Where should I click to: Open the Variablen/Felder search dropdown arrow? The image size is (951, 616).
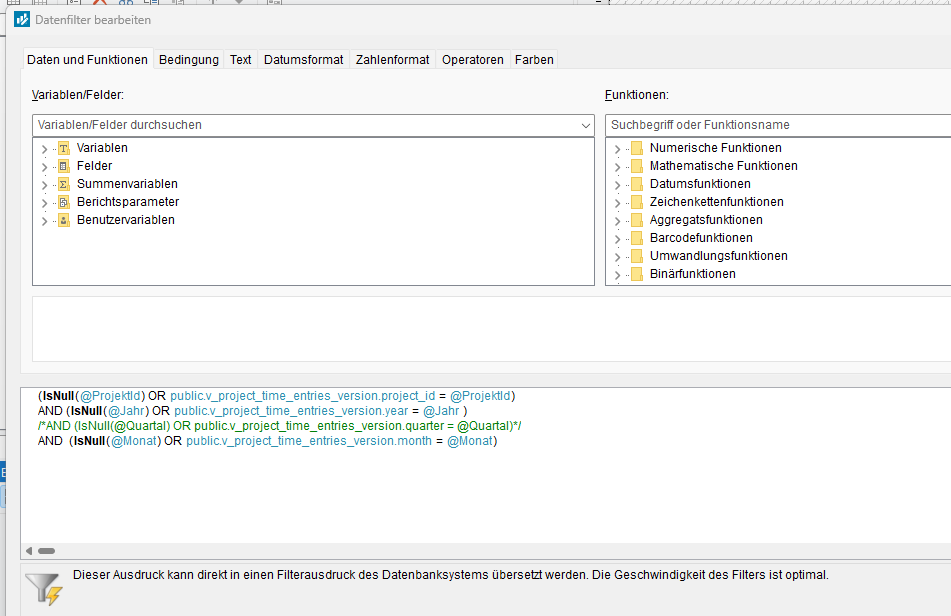point(585,125)
